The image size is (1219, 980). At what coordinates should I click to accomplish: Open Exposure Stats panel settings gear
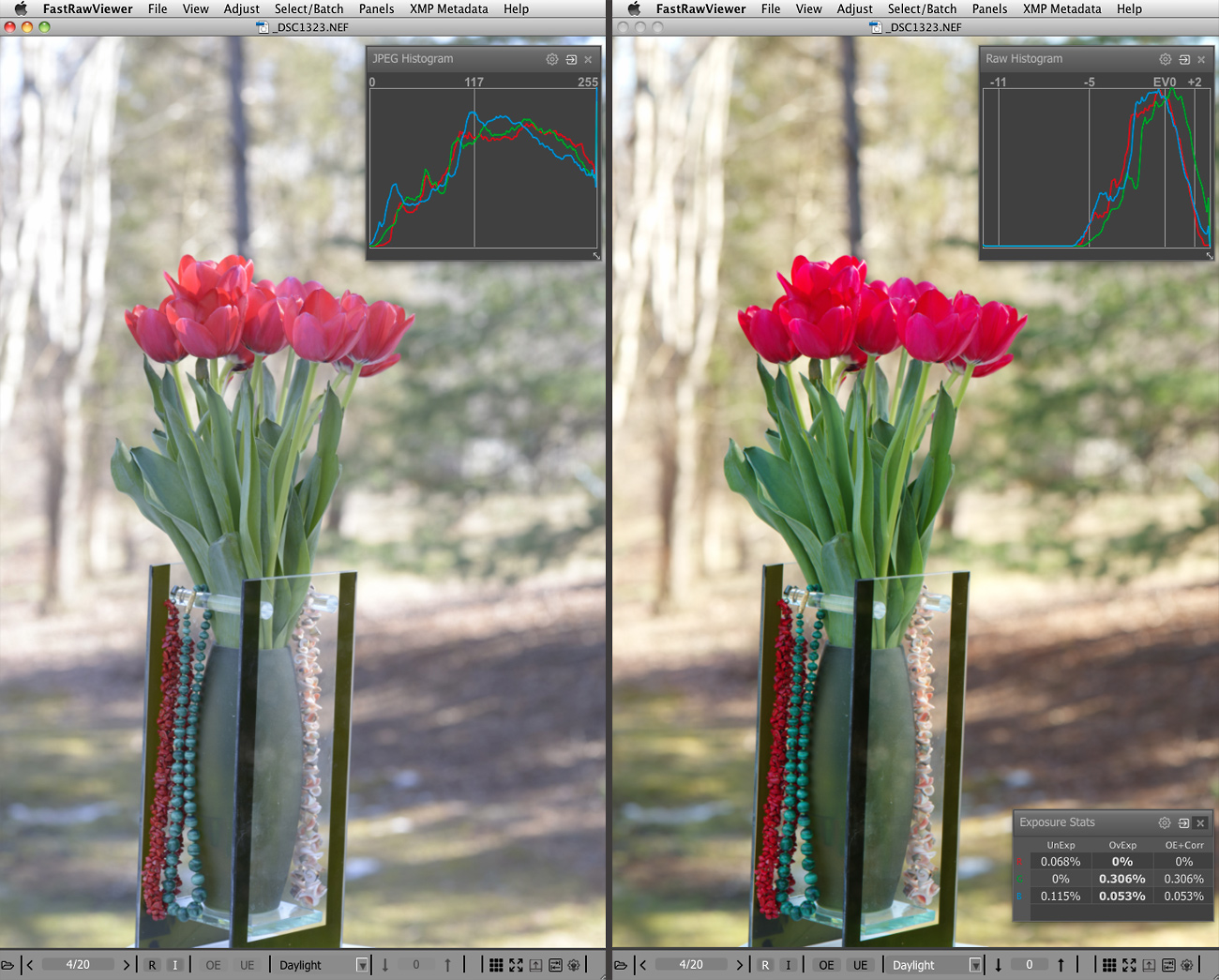(x=1165, y=822)
